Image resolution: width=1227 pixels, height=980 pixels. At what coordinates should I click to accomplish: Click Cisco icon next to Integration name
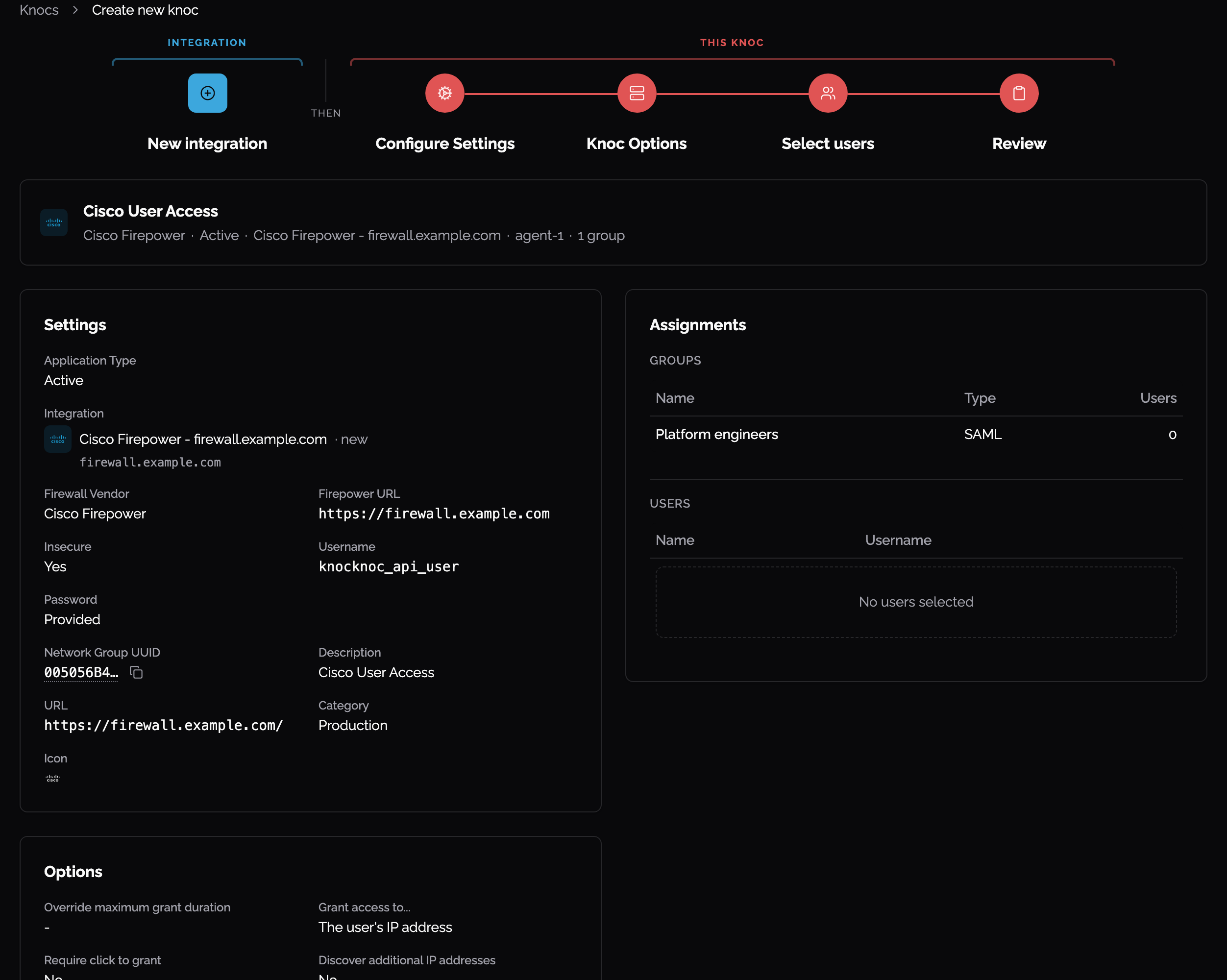click(57, 439)
